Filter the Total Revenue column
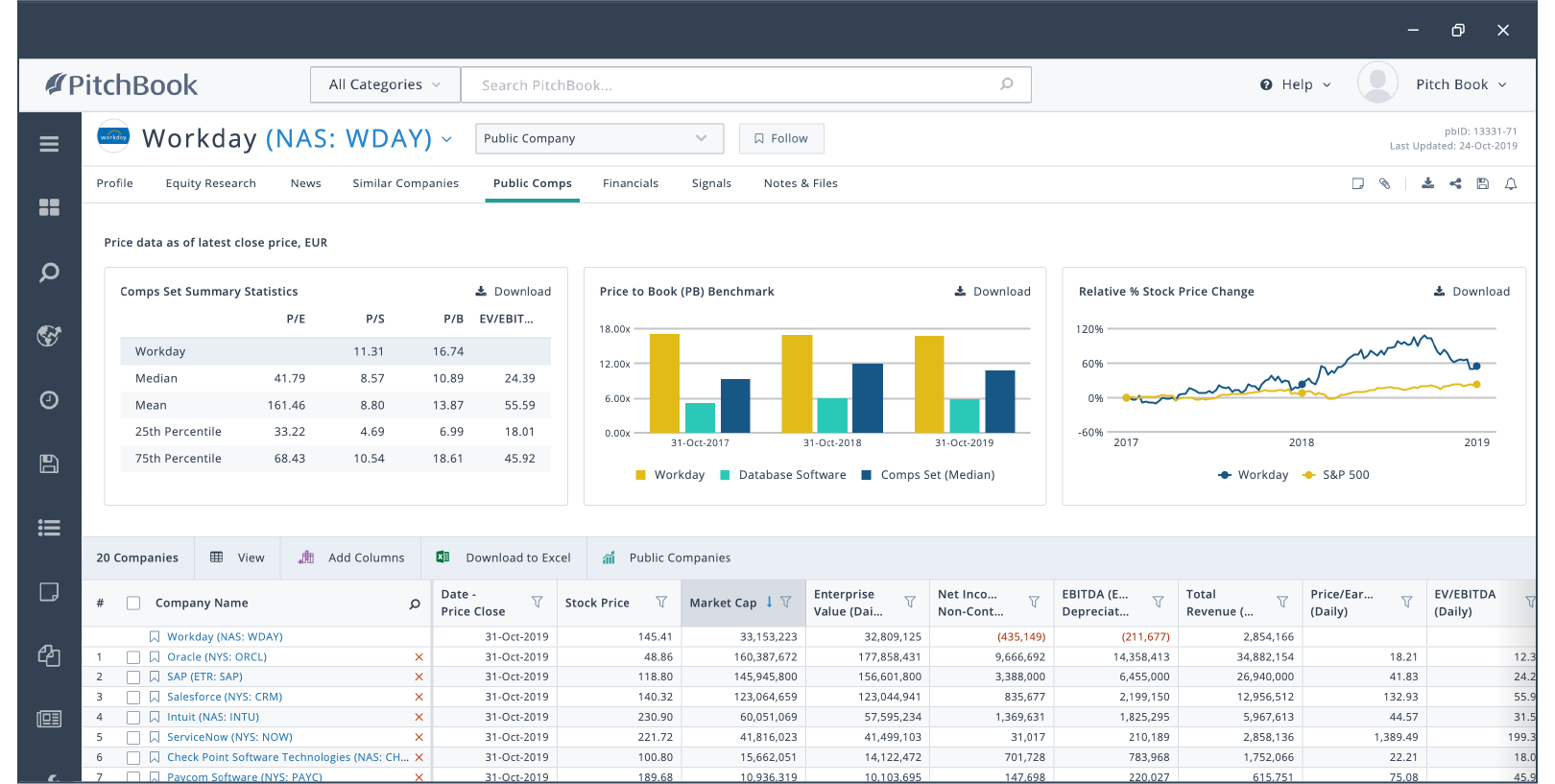Viewport: 1555px width, 784px height. tap(1282, 603)
